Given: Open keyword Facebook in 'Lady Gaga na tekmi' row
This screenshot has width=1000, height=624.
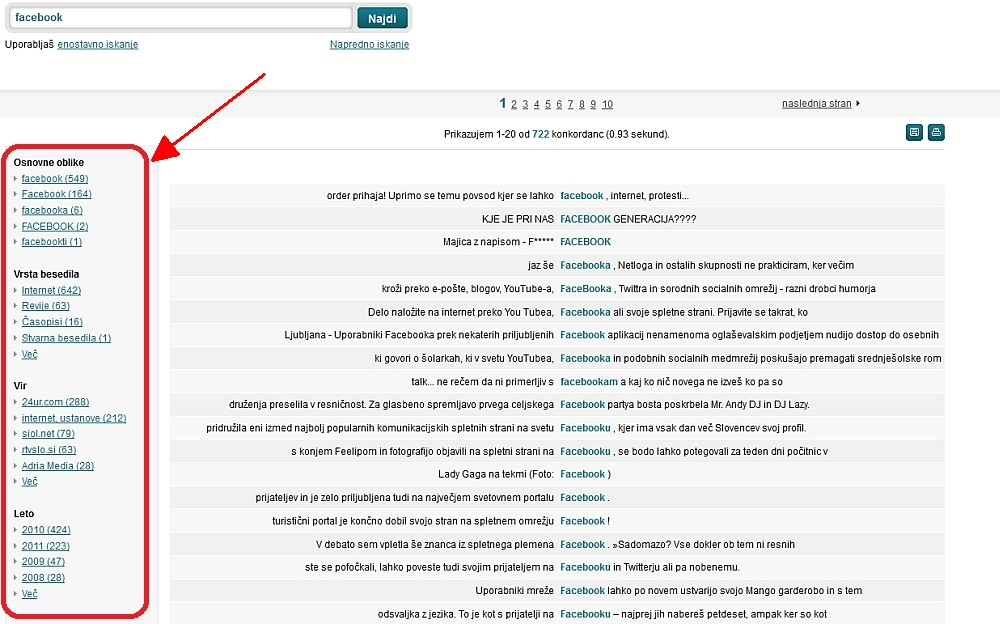Looking at the screenshot, I should click(x=582, y=474).
